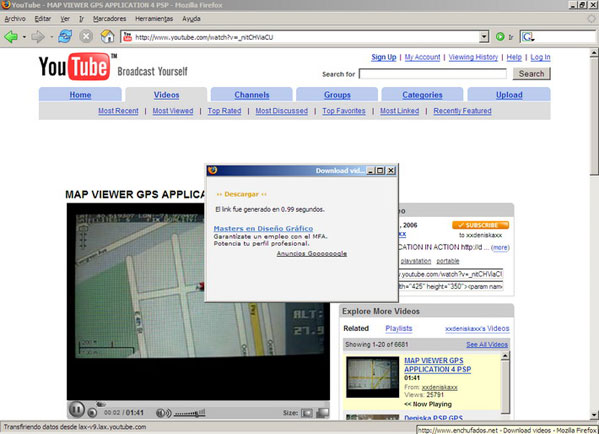Open the Archivo menu
The height and width of the screenshot is (434, 599).
[15, 19]
